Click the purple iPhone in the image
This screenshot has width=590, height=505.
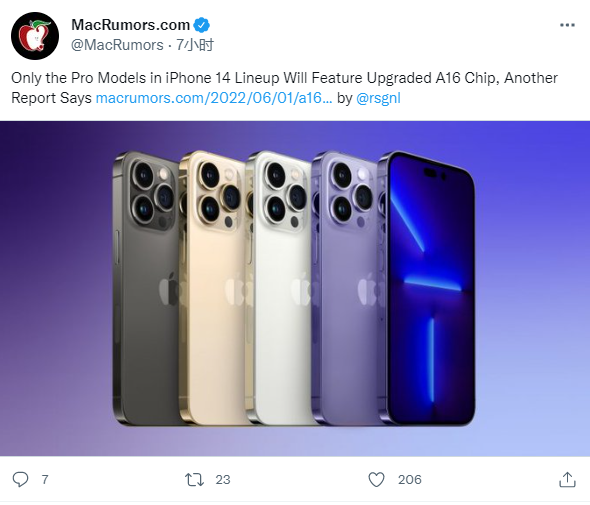point(344,289)
